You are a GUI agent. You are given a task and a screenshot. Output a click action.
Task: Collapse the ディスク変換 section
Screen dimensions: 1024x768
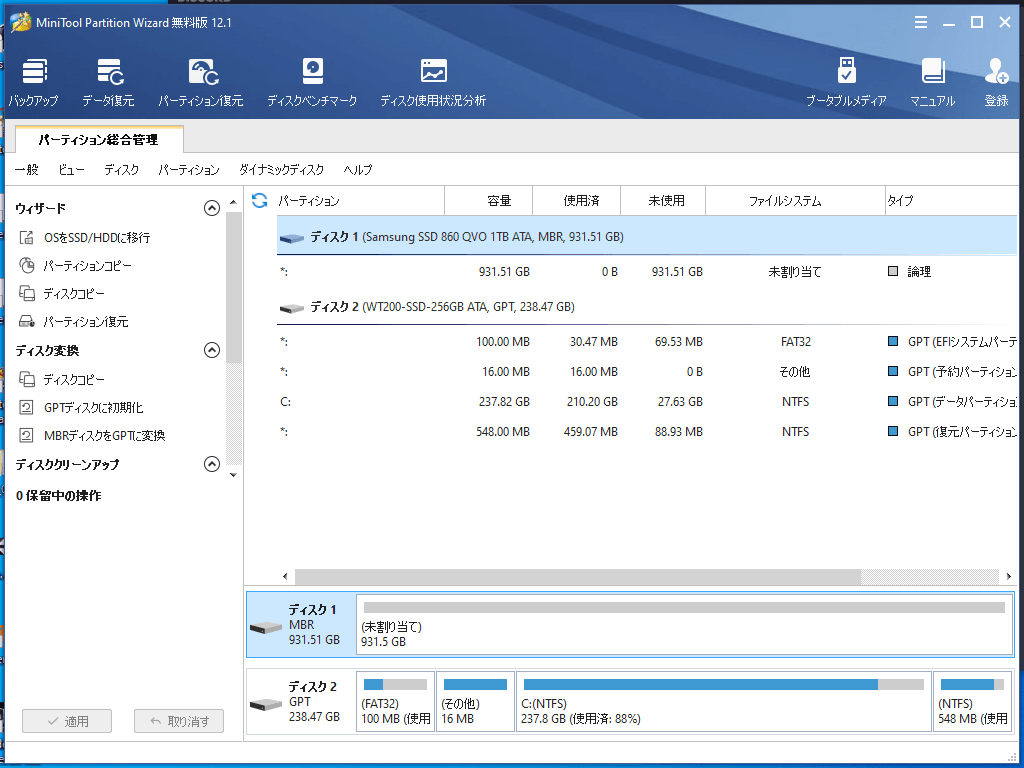(211, 350)
